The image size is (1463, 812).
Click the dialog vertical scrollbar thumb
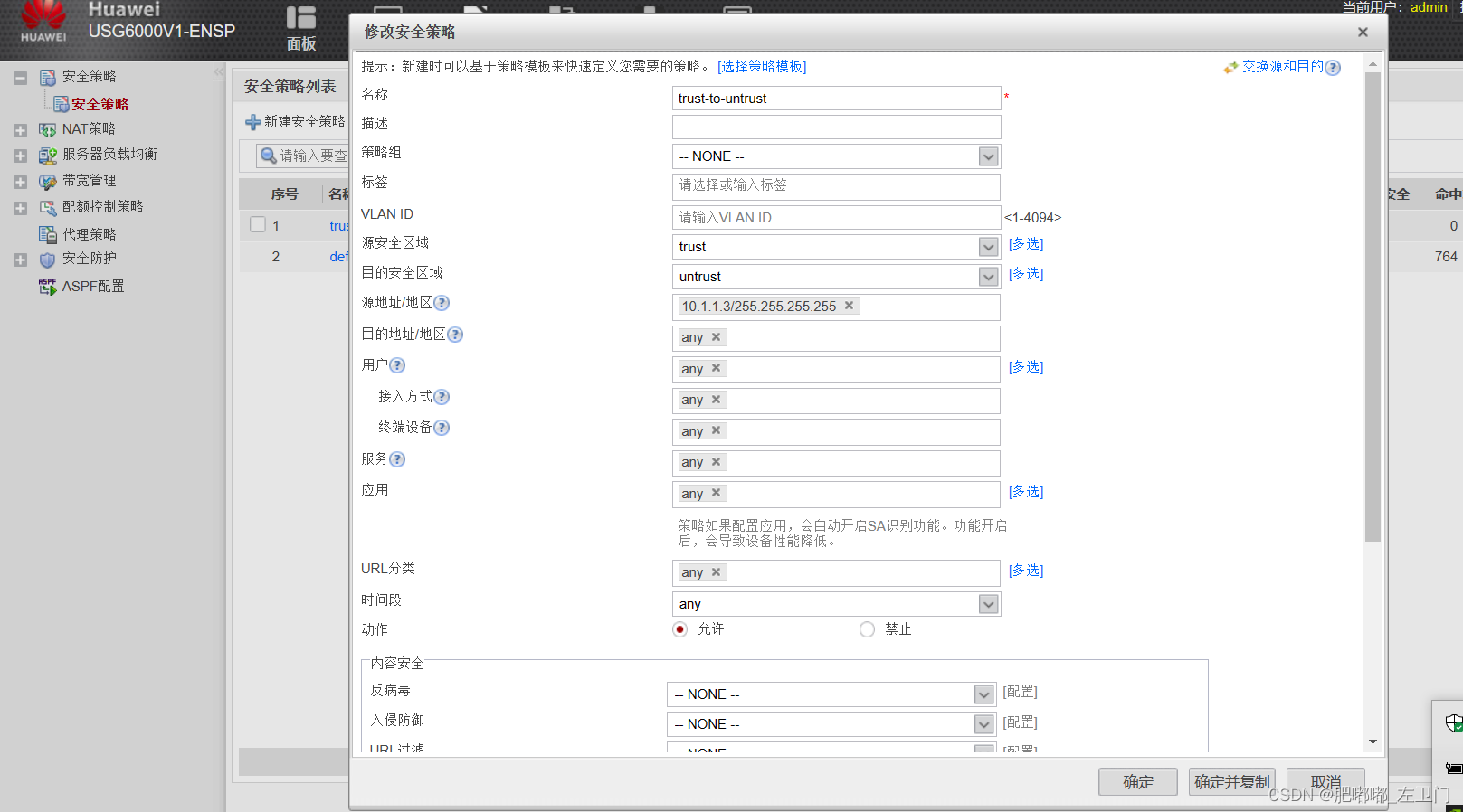click(x=1373, y=307)
